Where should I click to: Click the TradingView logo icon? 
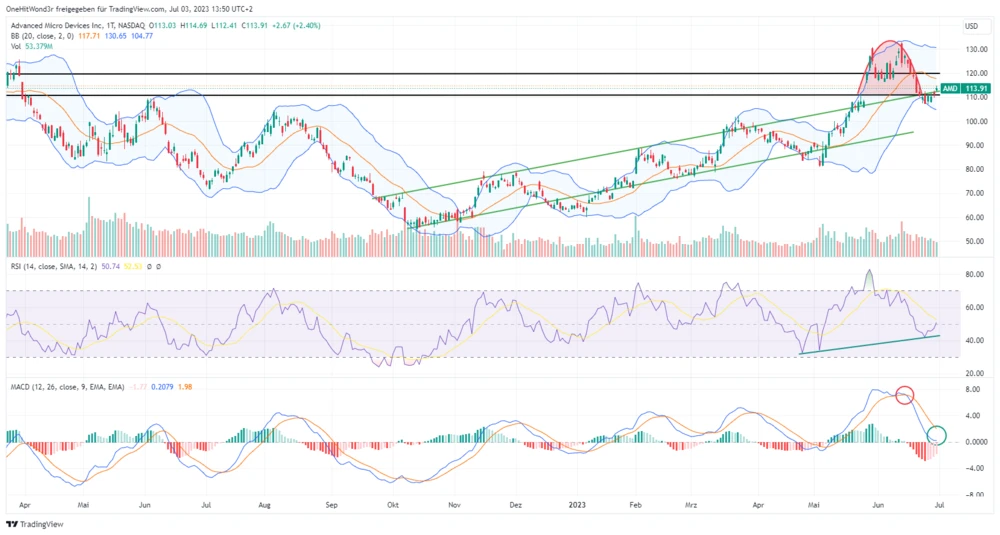tap(12, 523)
